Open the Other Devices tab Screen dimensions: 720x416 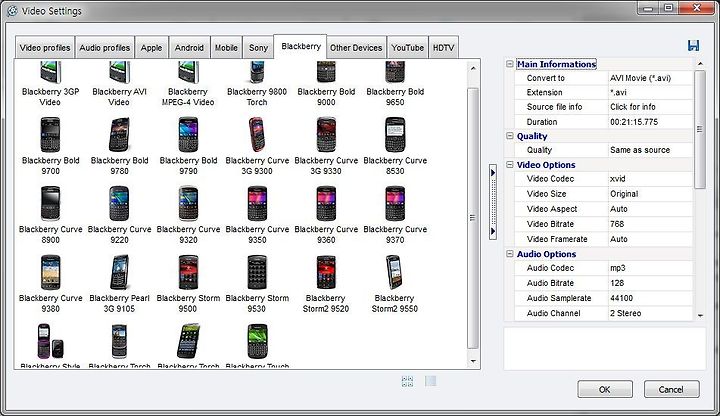(356, 48)
